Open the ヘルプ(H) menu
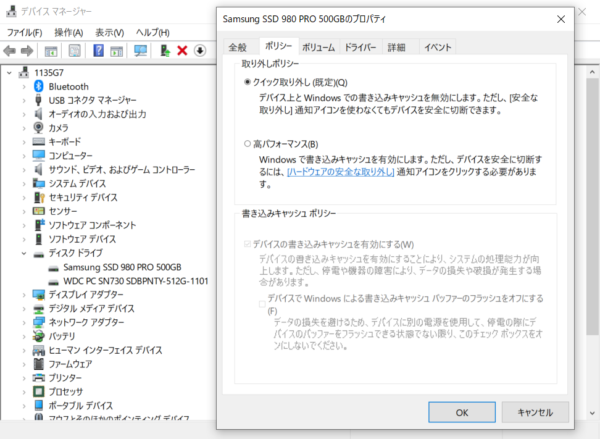Viewport: 600px width, 439px height. tap(153, 33)
